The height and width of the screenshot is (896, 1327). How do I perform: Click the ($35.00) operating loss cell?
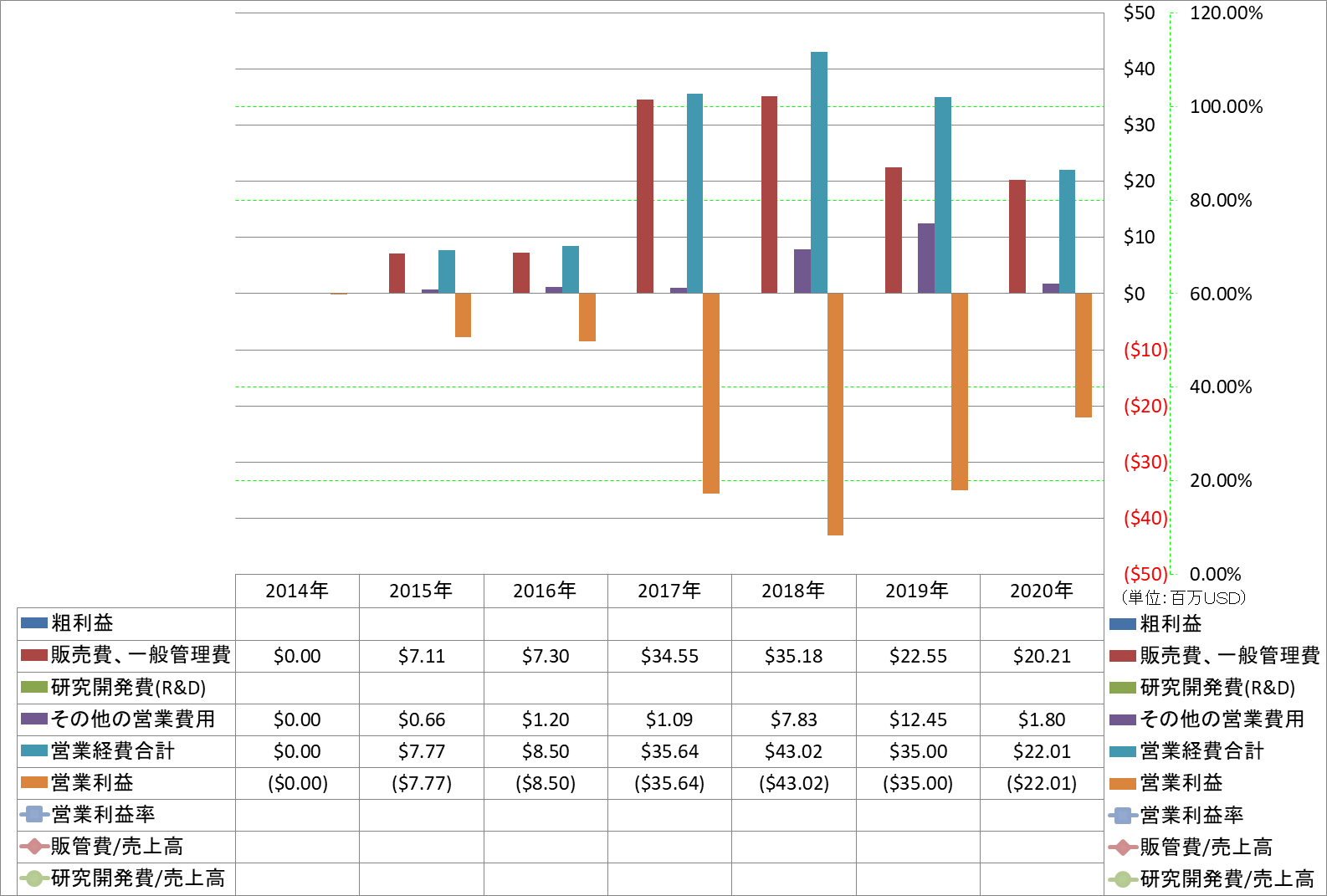pos(918,783)
